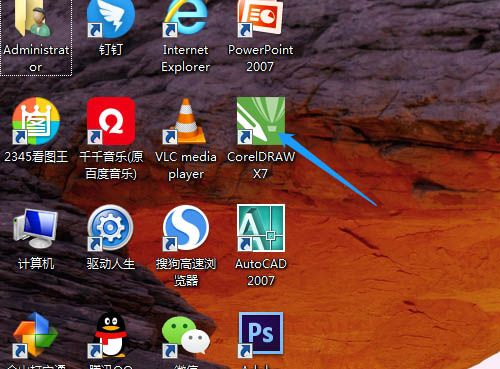The width and height of the screenshot is (500, 369).
Task: Click the "搜狗高速浏览器" label text
Action: [x=186, y=272]
